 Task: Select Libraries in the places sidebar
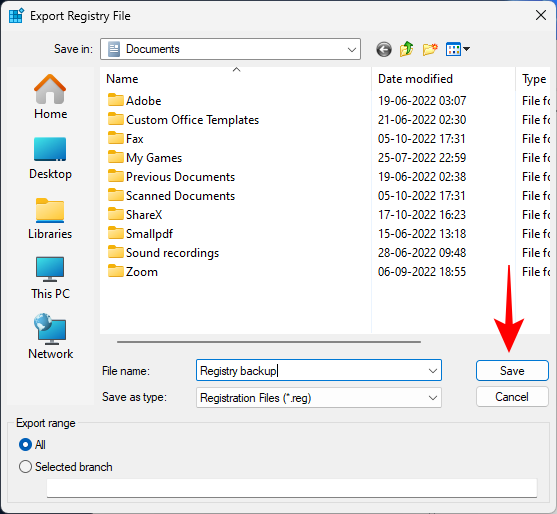[x=50, y=218]
